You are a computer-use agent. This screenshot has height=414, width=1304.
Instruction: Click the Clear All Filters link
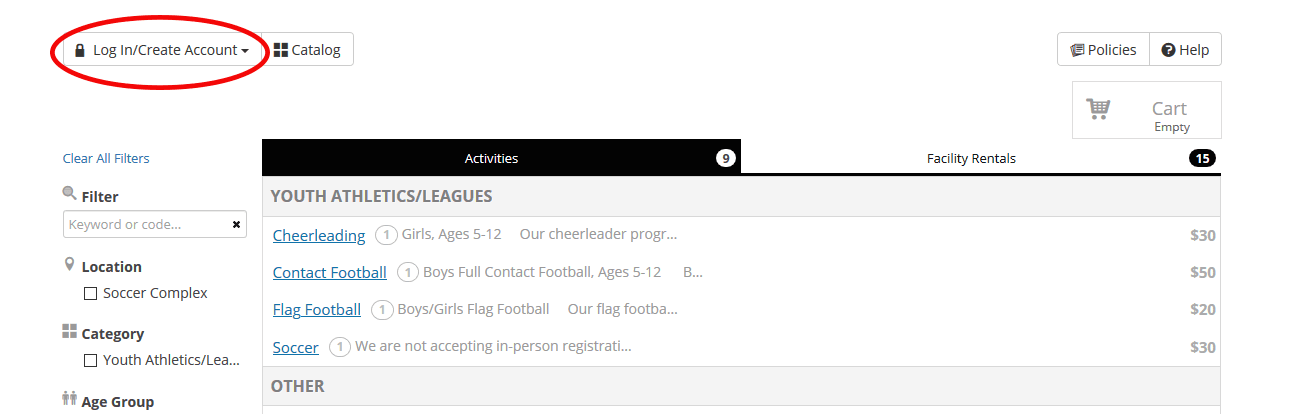pyautogui.click(x=106, y=158)
